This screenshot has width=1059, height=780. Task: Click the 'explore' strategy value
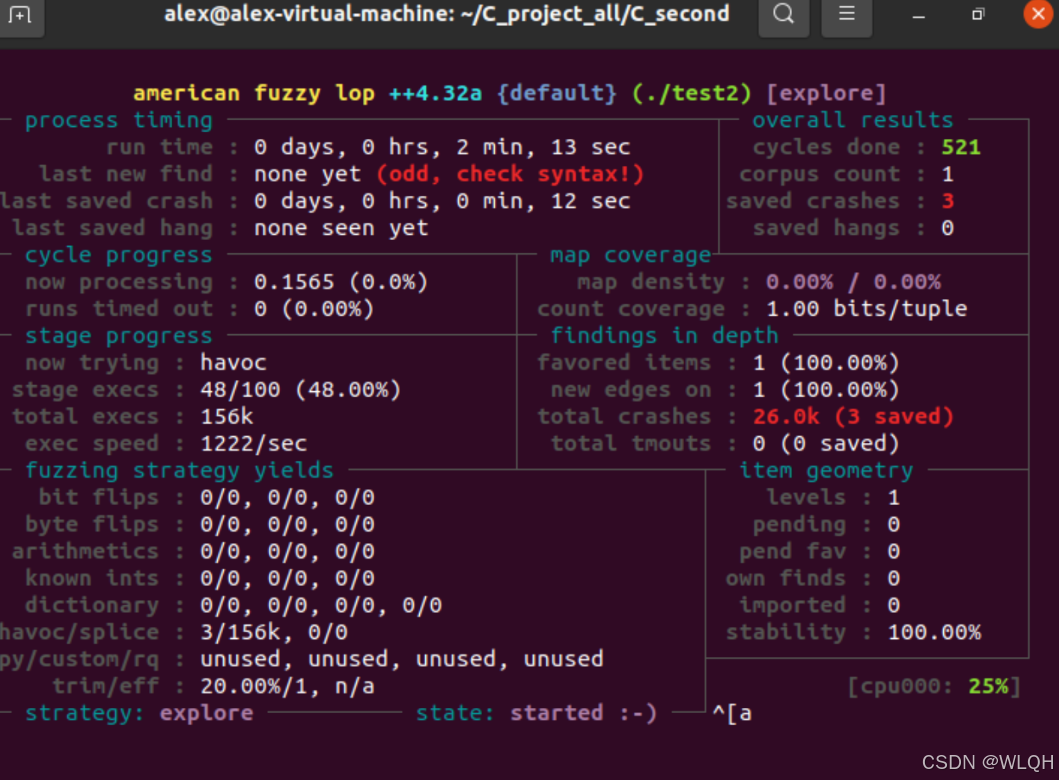click(207, 713)
